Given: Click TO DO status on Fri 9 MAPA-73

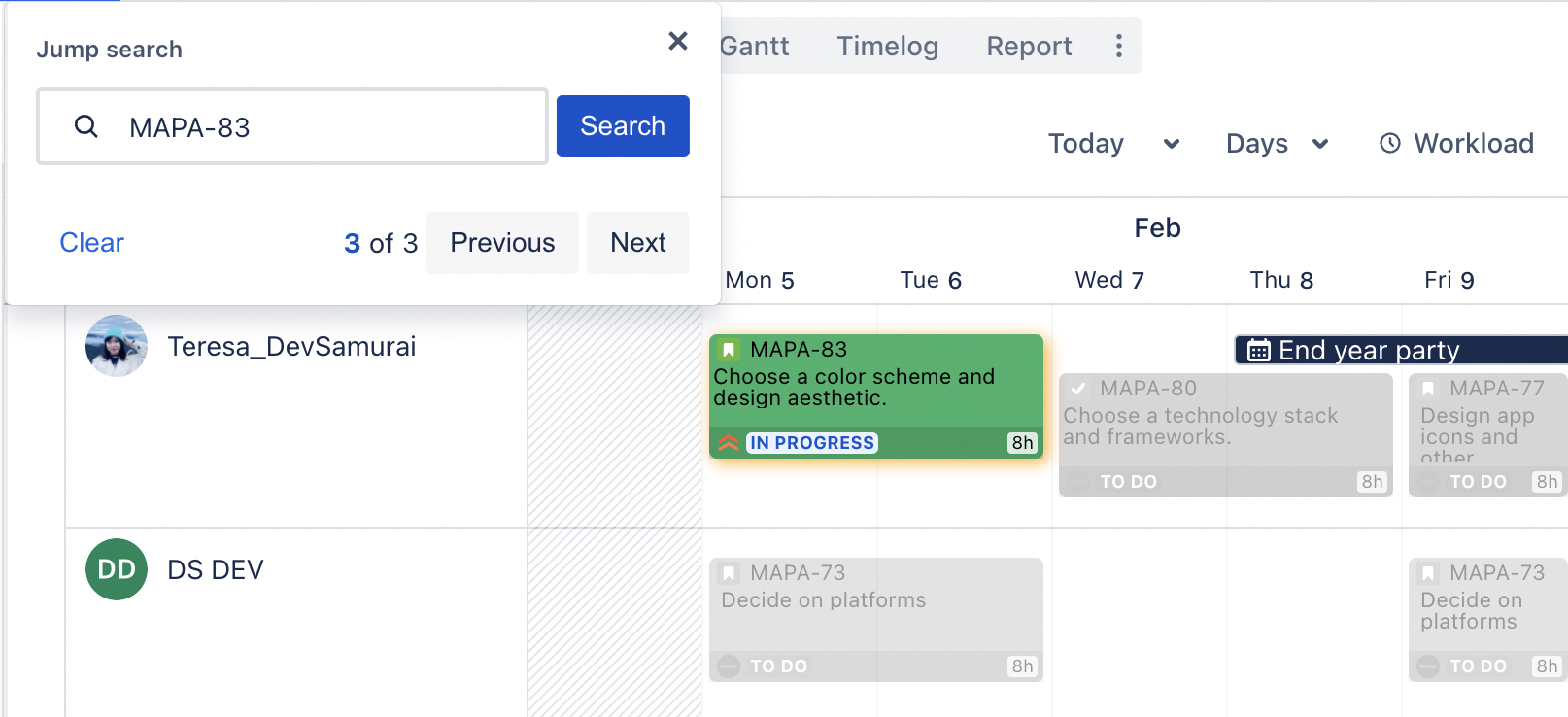Looking at the screenshot, I should pyautogui.click(x=1478, y=666).
